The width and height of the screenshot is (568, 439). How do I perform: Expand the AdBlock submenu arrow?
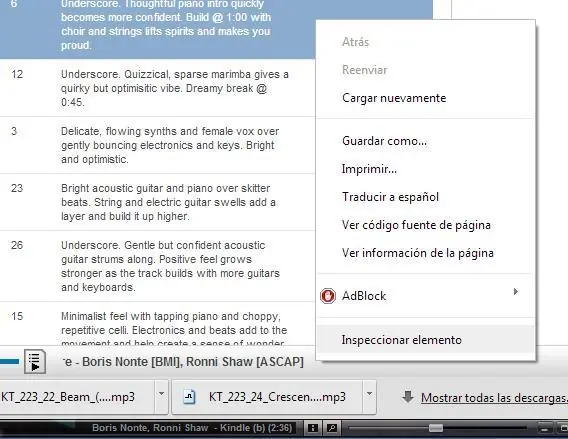point(515,292)
